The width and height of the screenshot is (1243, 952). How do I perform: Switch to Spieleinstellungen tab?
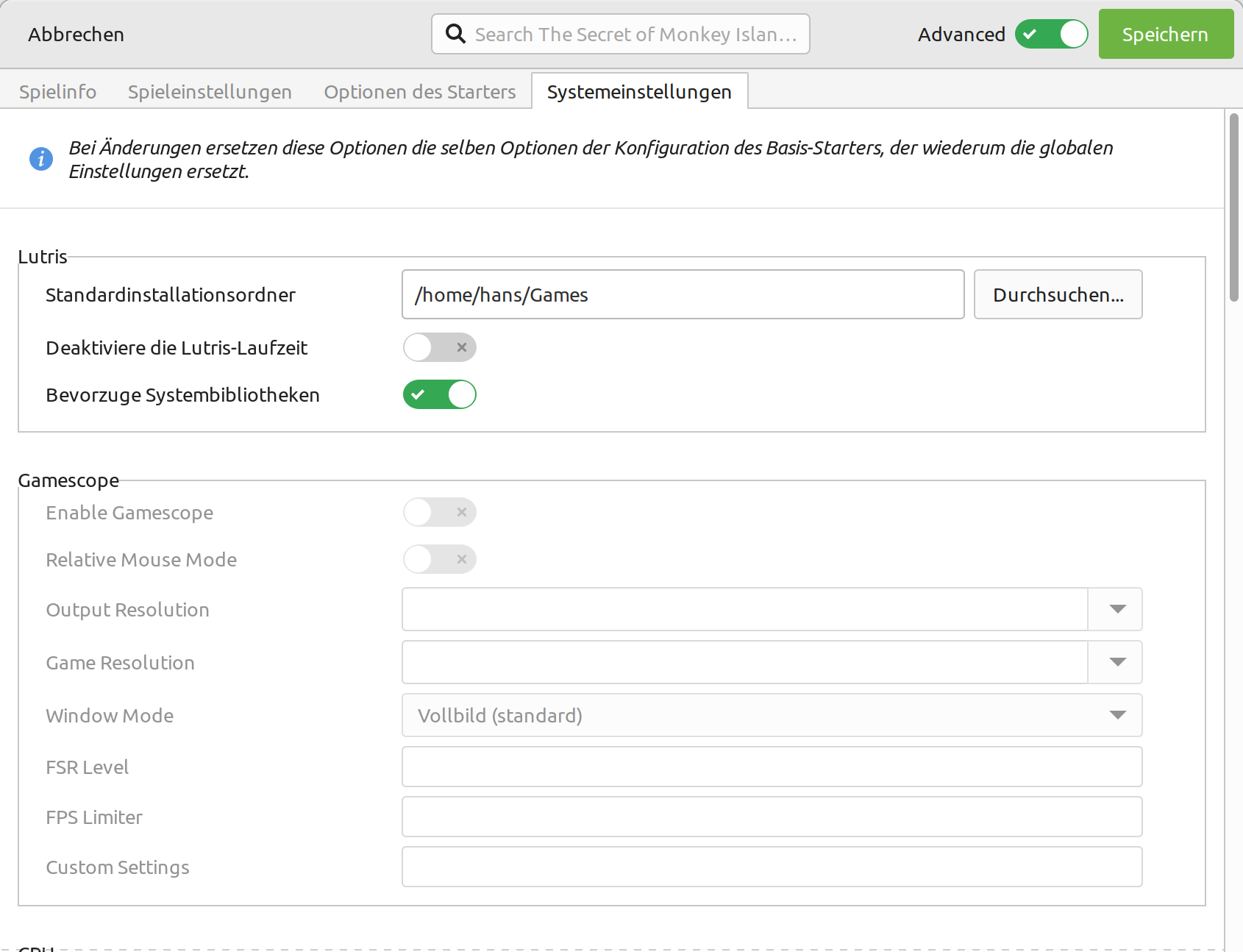pos(210,91)
